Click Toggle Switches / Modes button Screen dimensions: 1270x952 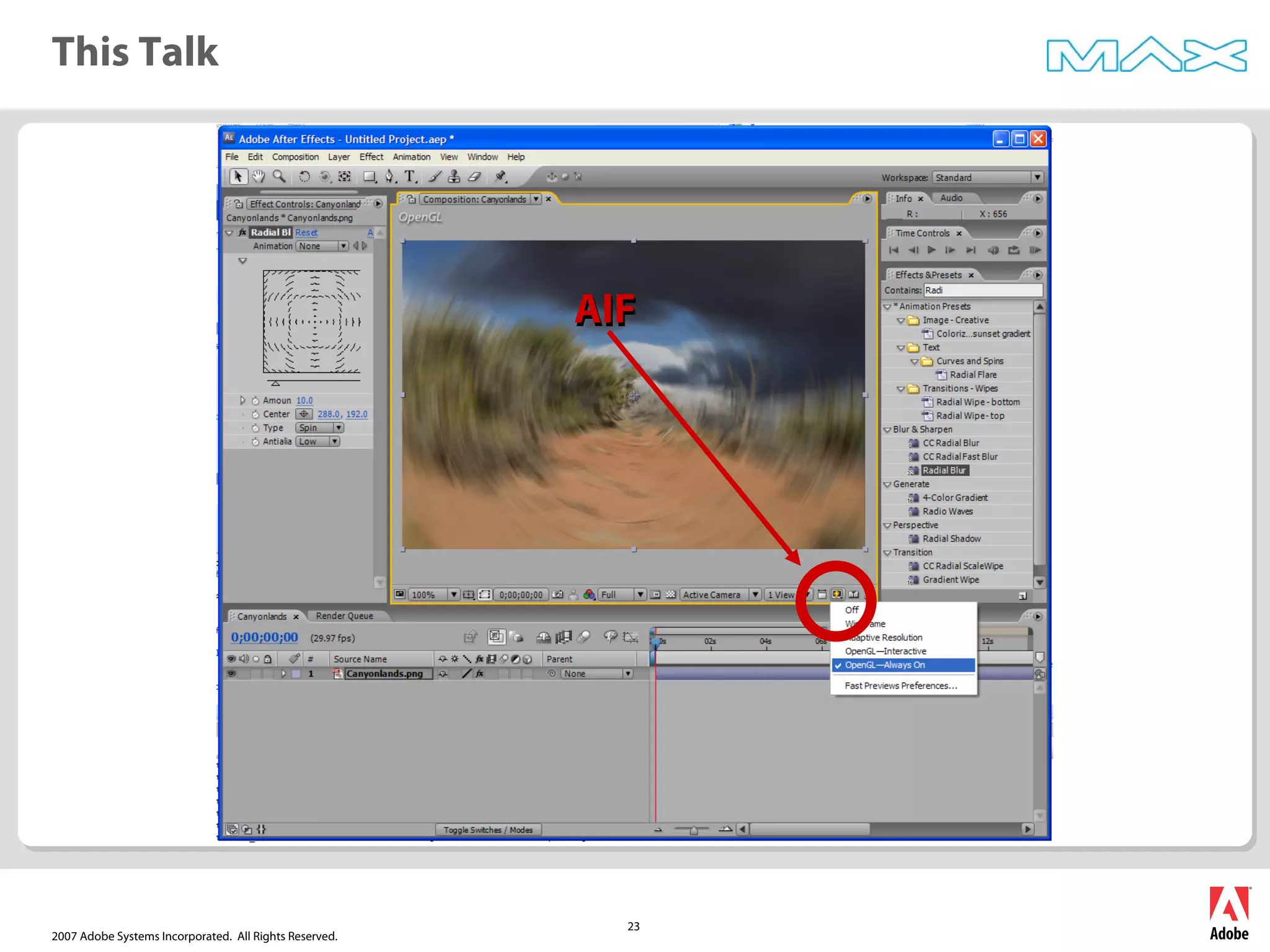(488, 830)
